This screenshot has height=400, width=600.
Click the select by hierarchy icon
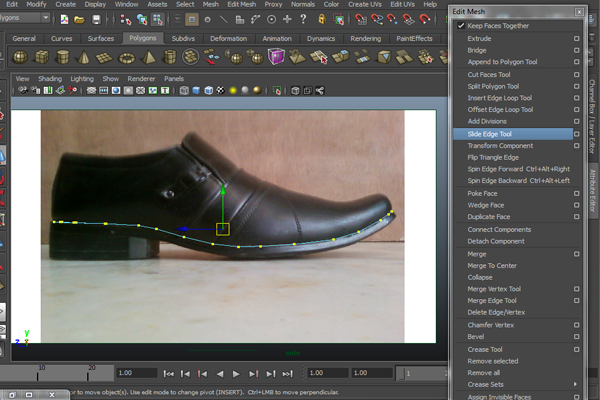tap(126, 19)
